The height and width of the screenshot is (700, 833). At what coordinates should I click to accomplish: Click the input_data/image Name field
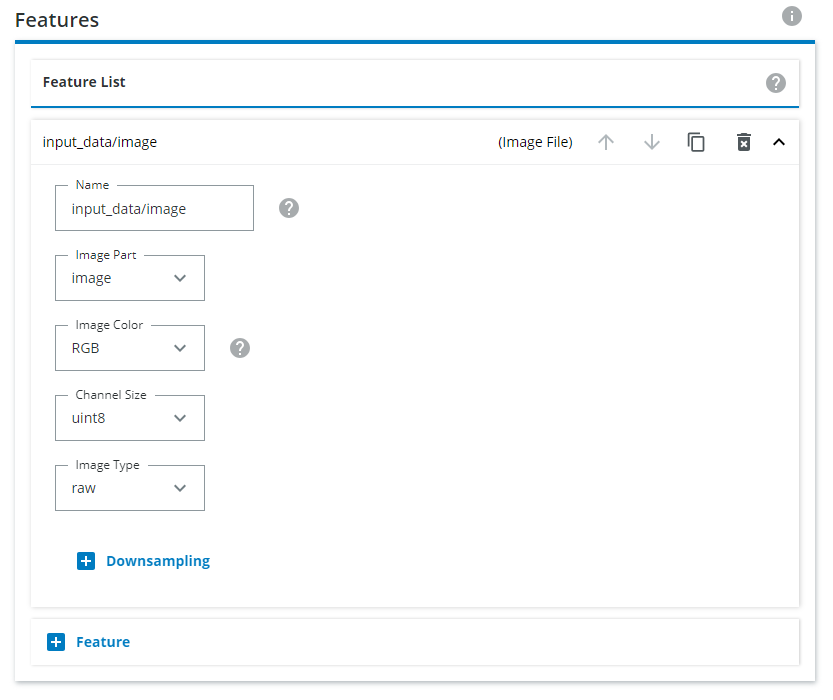click(154, 208)
